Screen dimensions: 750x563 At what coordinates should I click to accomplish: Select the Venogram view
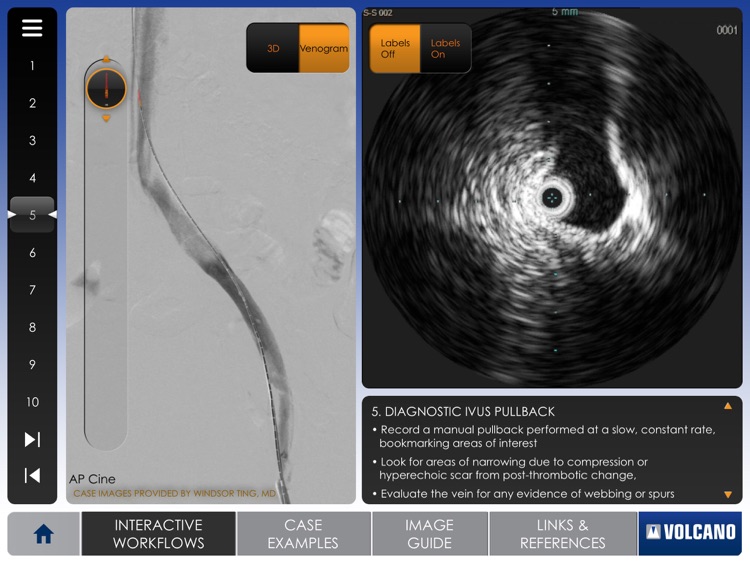(324, 48)
